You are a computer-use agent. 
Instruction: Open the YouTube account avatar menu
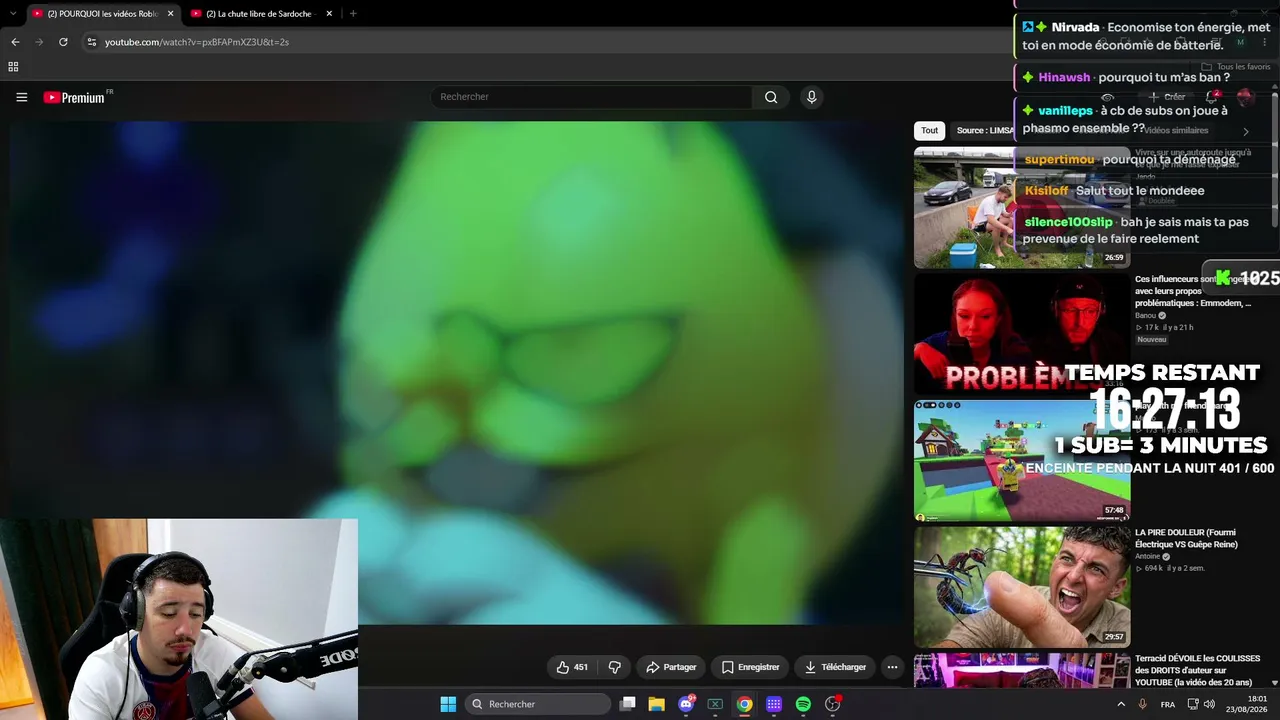(x=1245, y=97)
